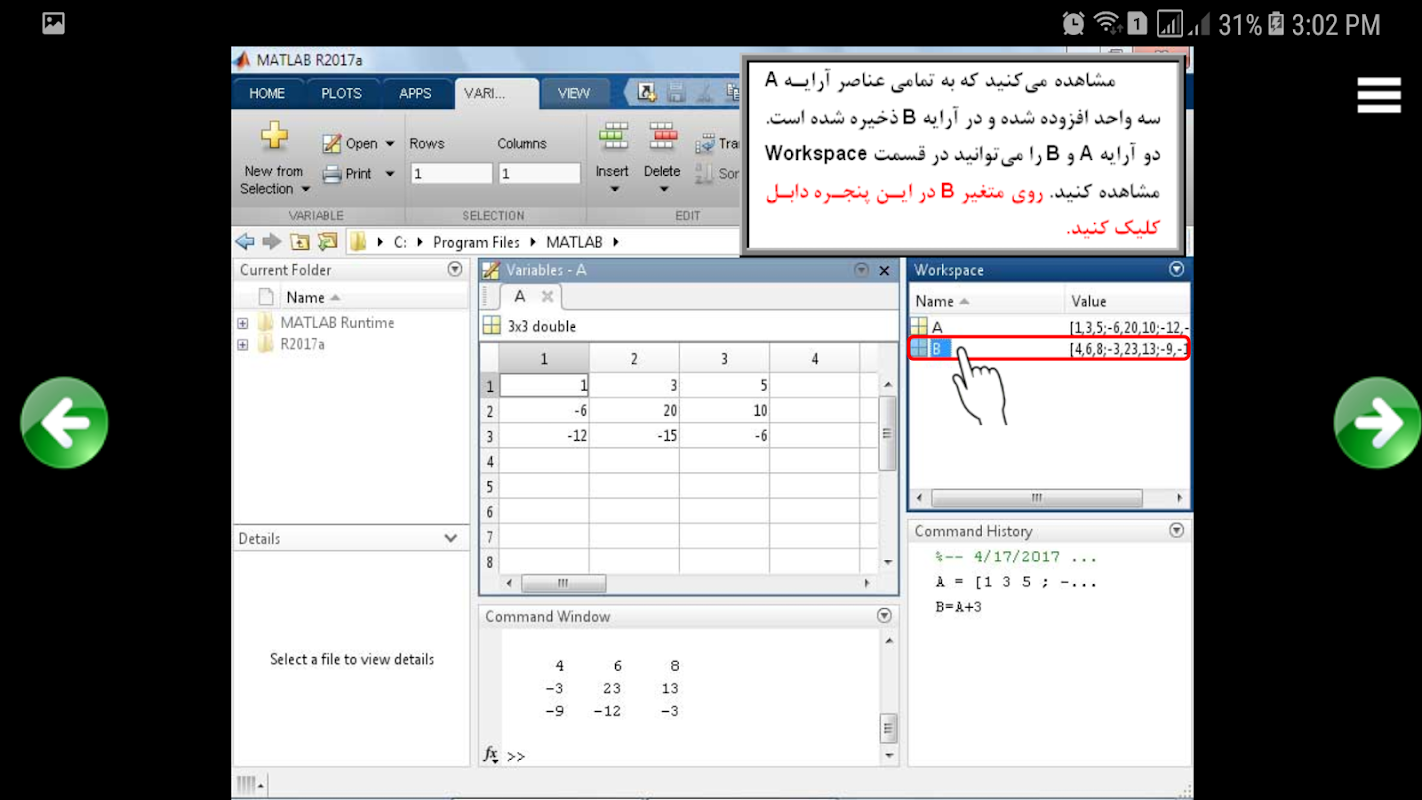Click the Open variable pencil icon

point(332,144)
